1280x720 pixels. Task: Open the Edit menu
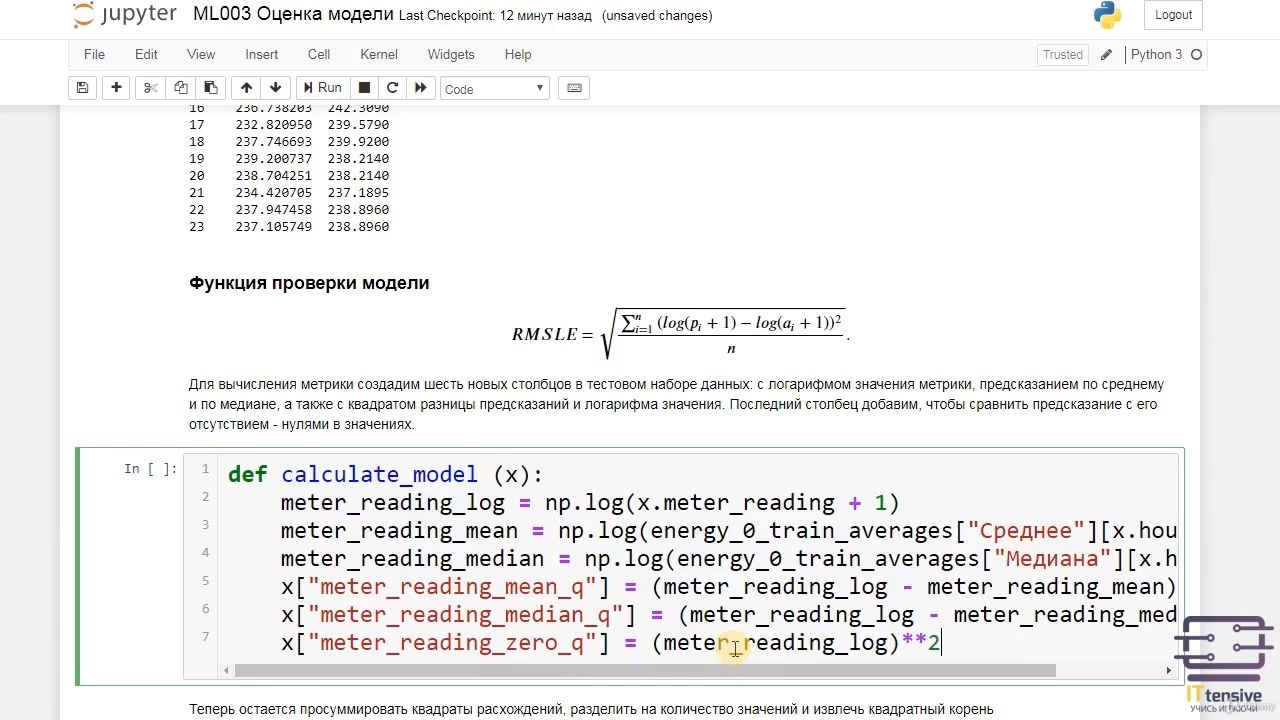coord(146,55)
